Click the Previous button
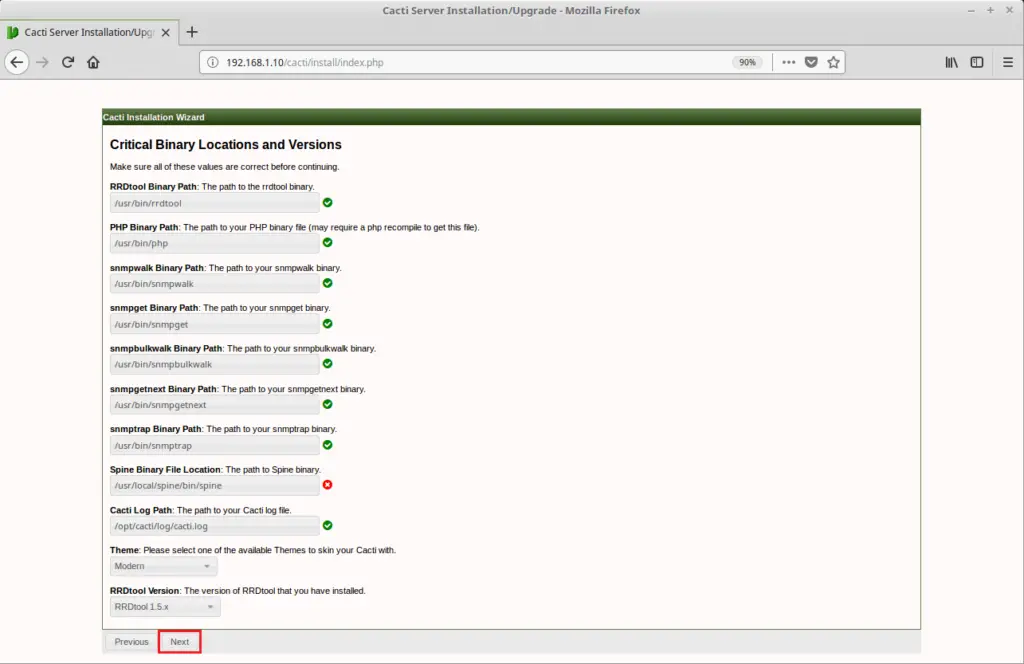The image size is (1024, 664). (x=131, y=642)
